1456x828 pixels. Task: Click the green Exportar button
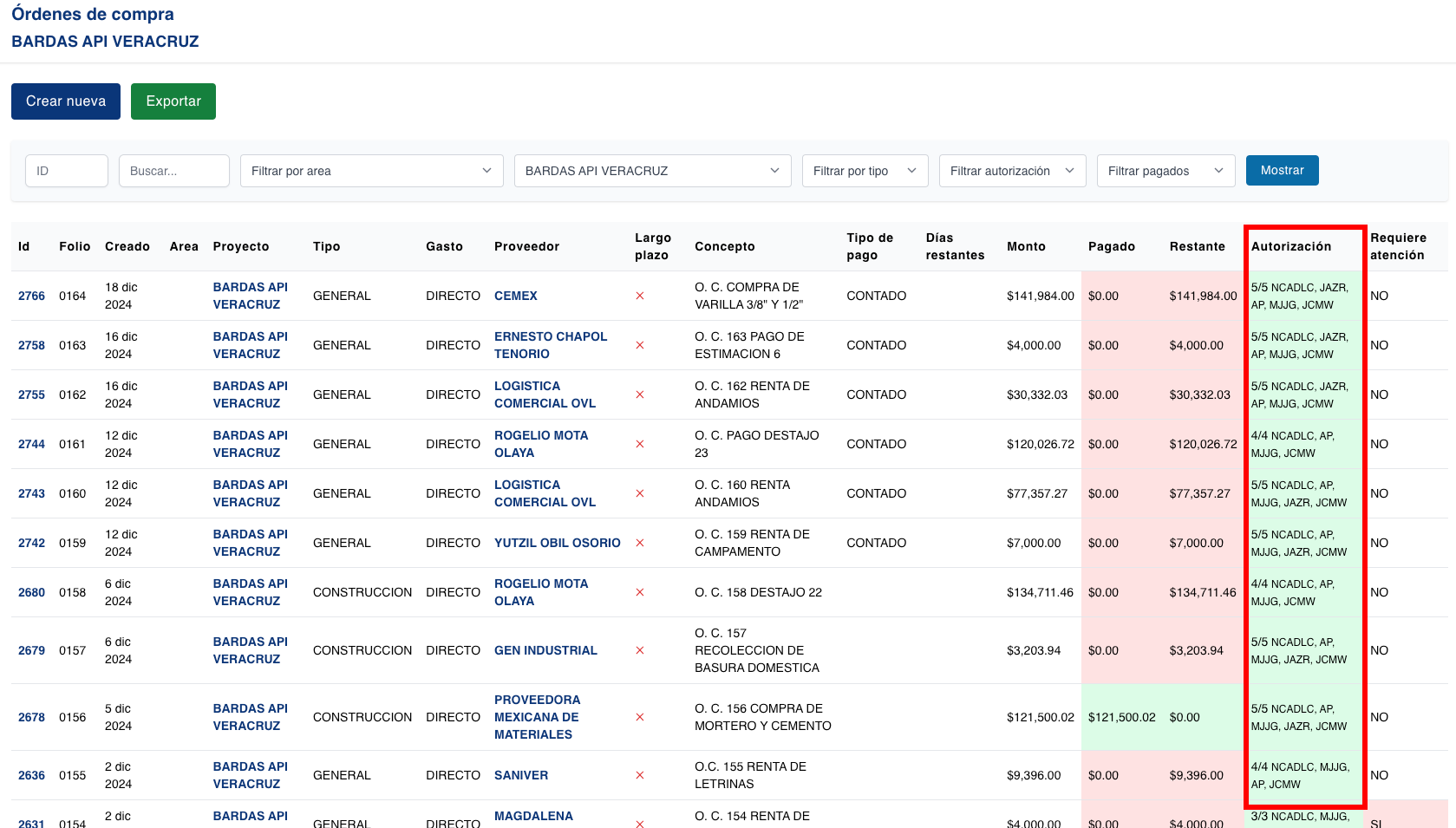[173, 101]
